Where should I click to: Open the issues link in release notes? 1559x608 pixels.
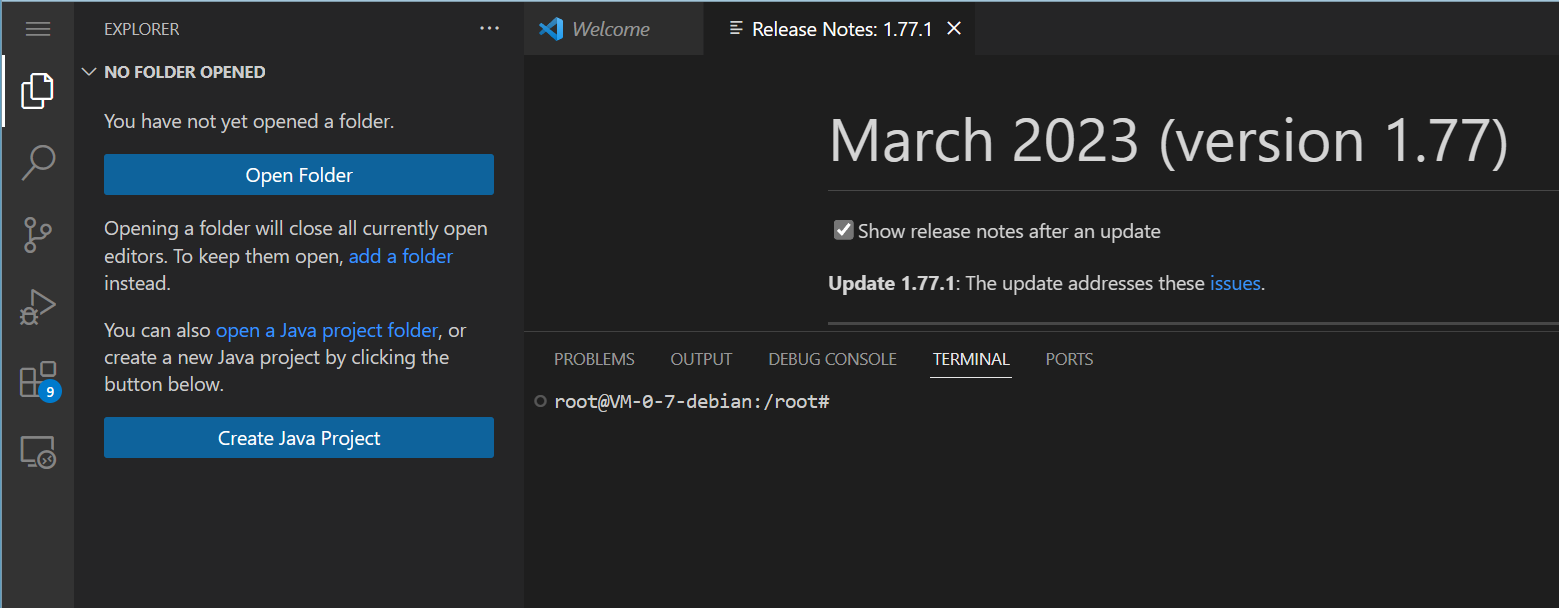coord(1235,283)
